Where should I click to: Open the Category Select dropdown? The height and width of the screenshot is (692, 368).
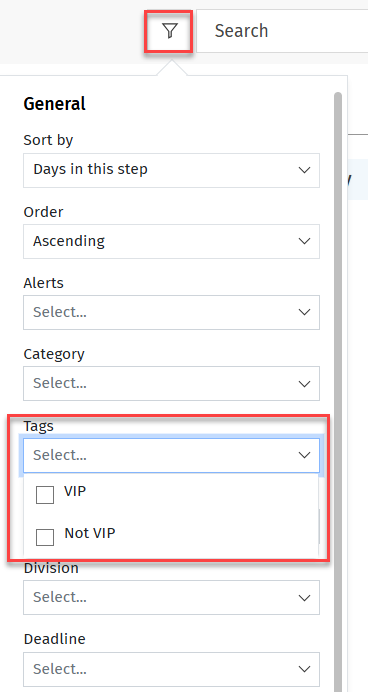point(171,384)
